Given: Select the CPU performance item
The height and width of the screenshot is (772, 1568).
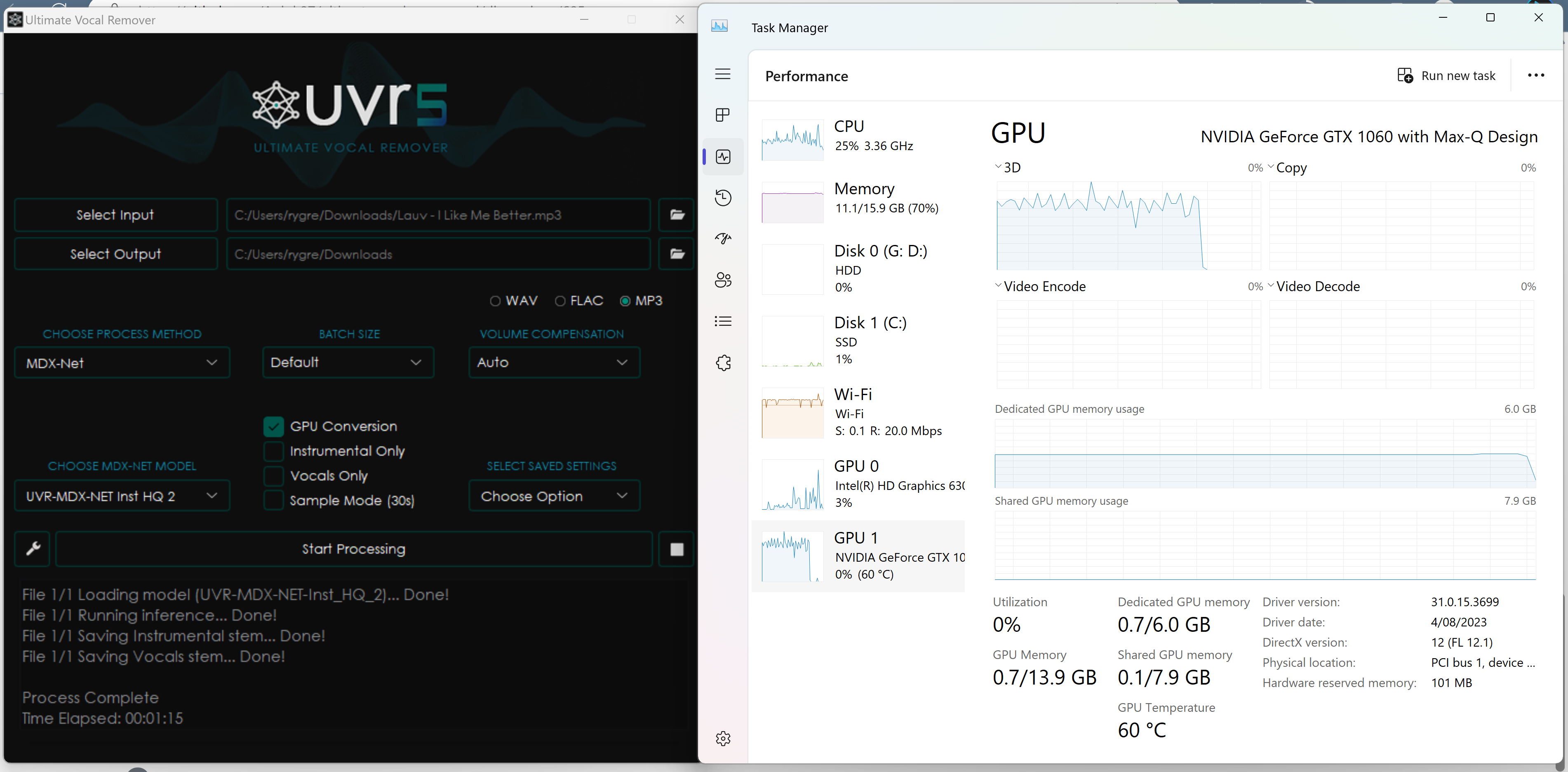Looking at the screenshot, I should click(x=858, y=137).
